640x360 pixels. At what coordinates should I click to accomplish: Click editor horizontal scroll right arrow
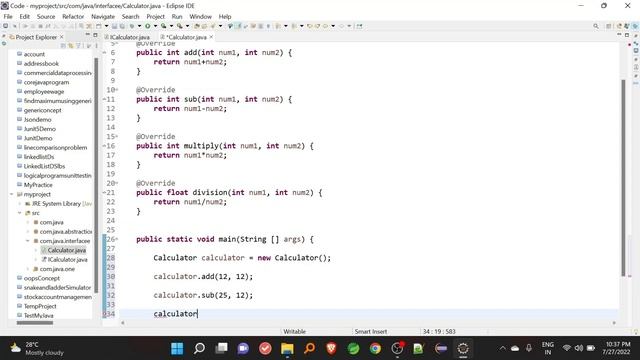(x=614, y=323)
